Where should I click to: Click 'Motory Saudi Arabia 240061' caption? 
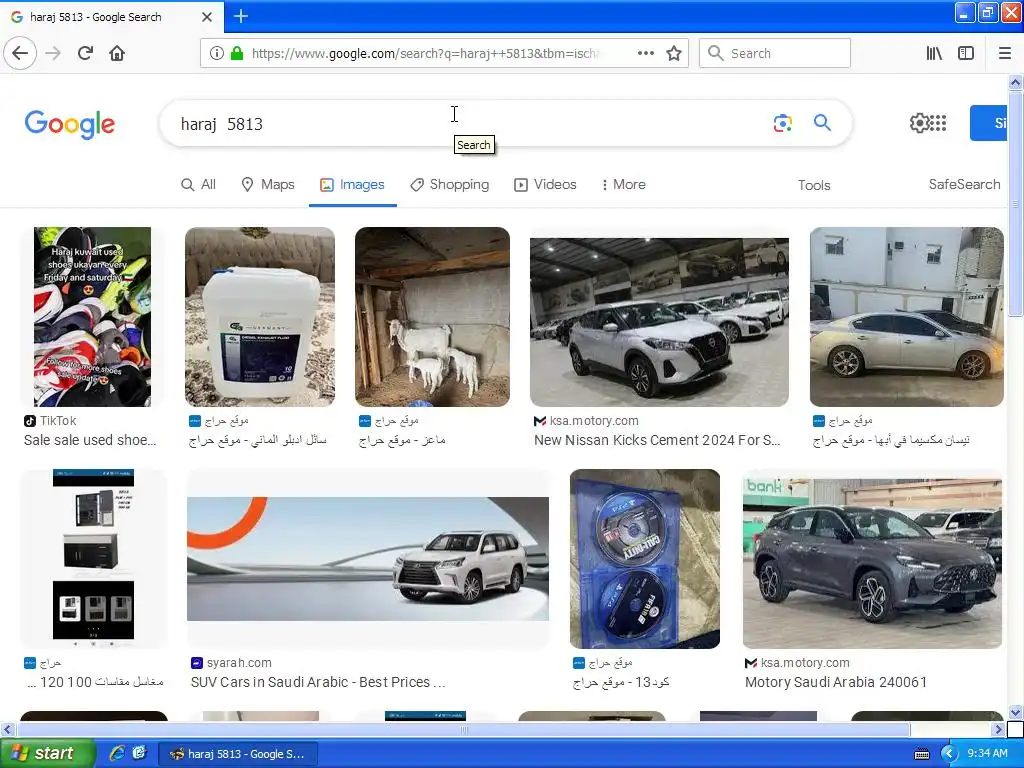click(836, 682)
